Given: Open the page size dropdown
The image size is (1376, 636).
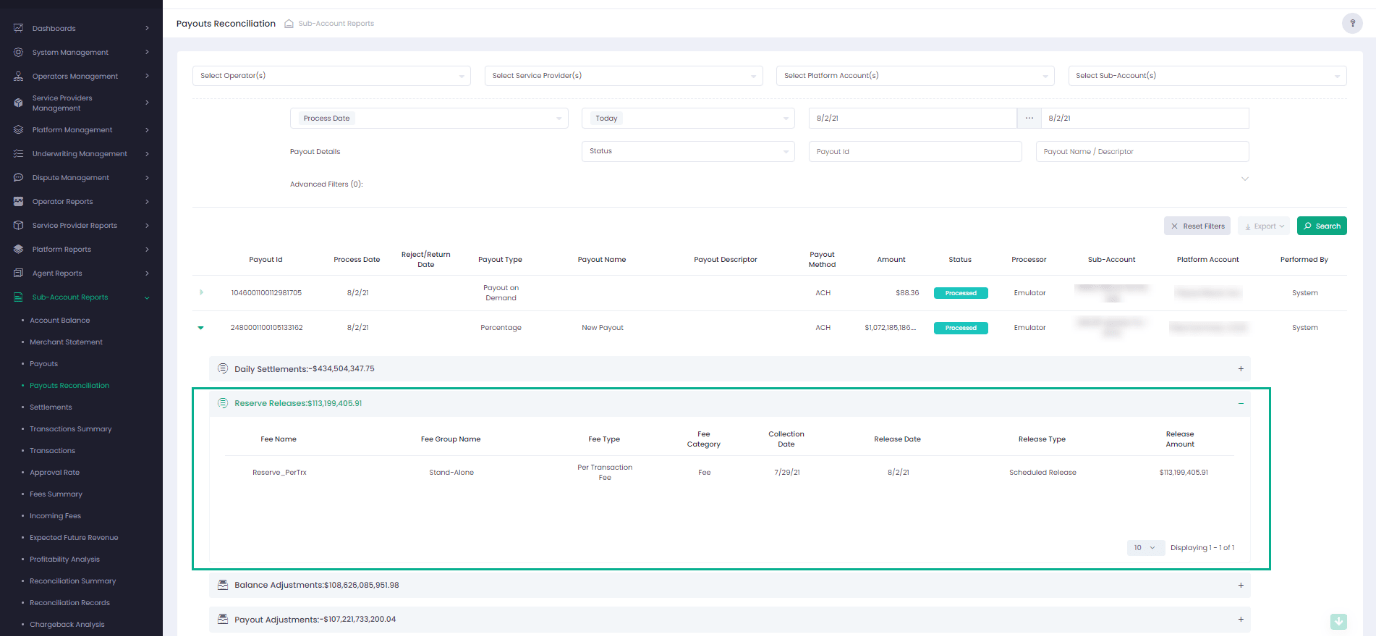Looking at the screenshot, I should tap(1145, 548).
